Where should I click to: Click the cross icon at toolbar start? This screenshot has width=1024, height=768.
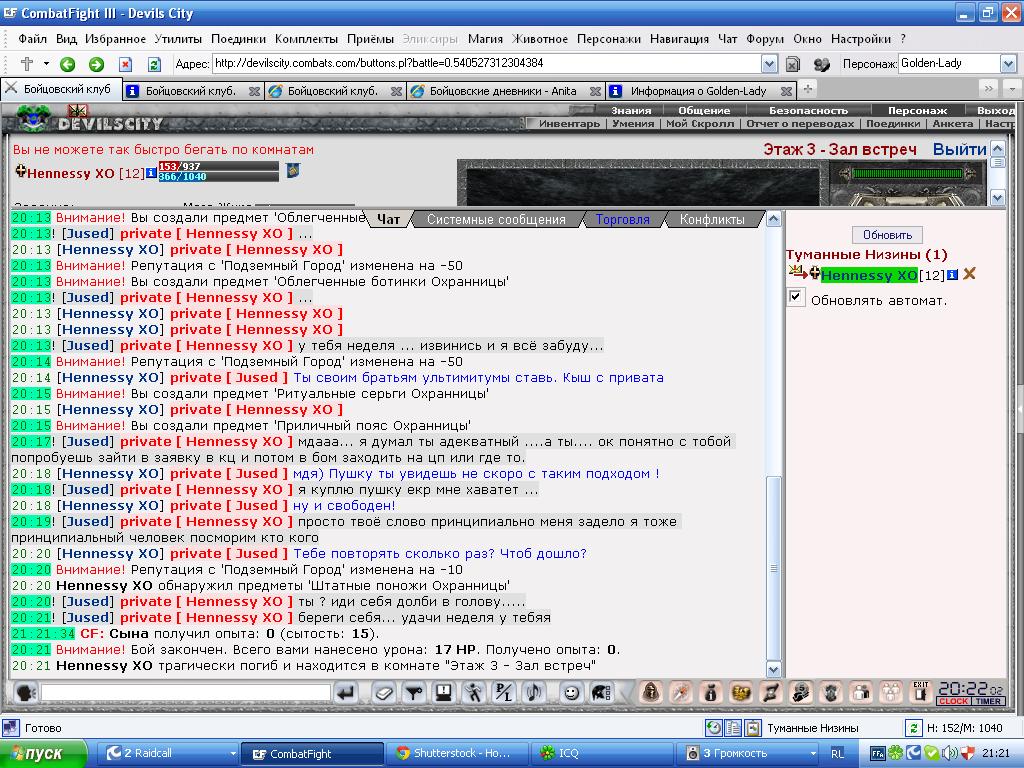[x=27, y=64]
